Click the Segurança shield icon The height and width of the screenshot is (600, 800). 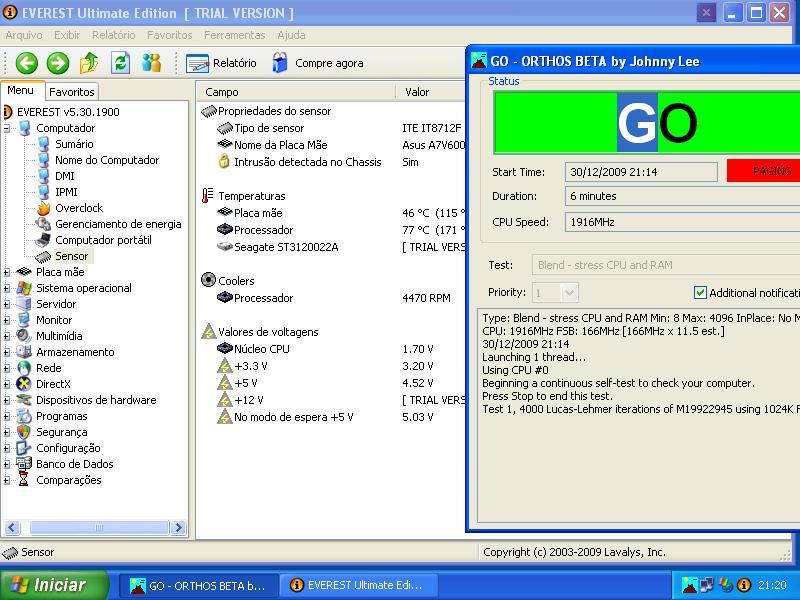click(x=23, y=432)
